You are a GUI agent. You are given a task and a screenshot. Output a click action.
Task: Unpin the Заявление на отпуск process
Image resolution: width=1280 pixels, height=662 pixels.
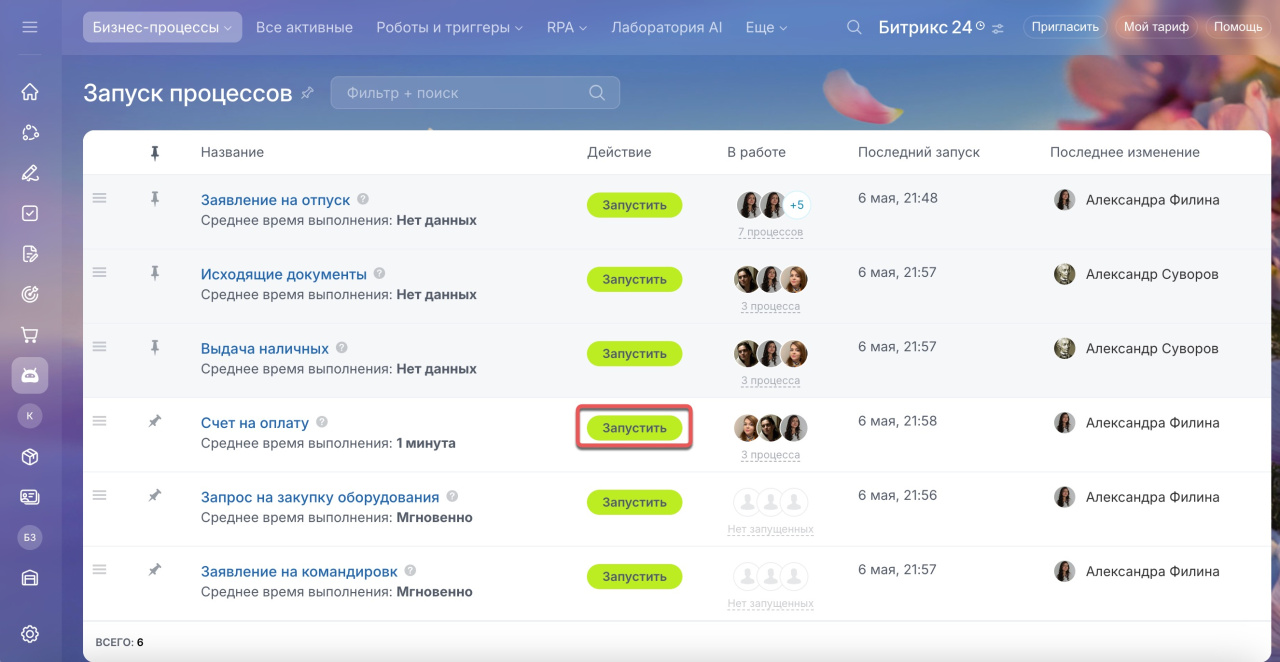click(x=154, y=199)
